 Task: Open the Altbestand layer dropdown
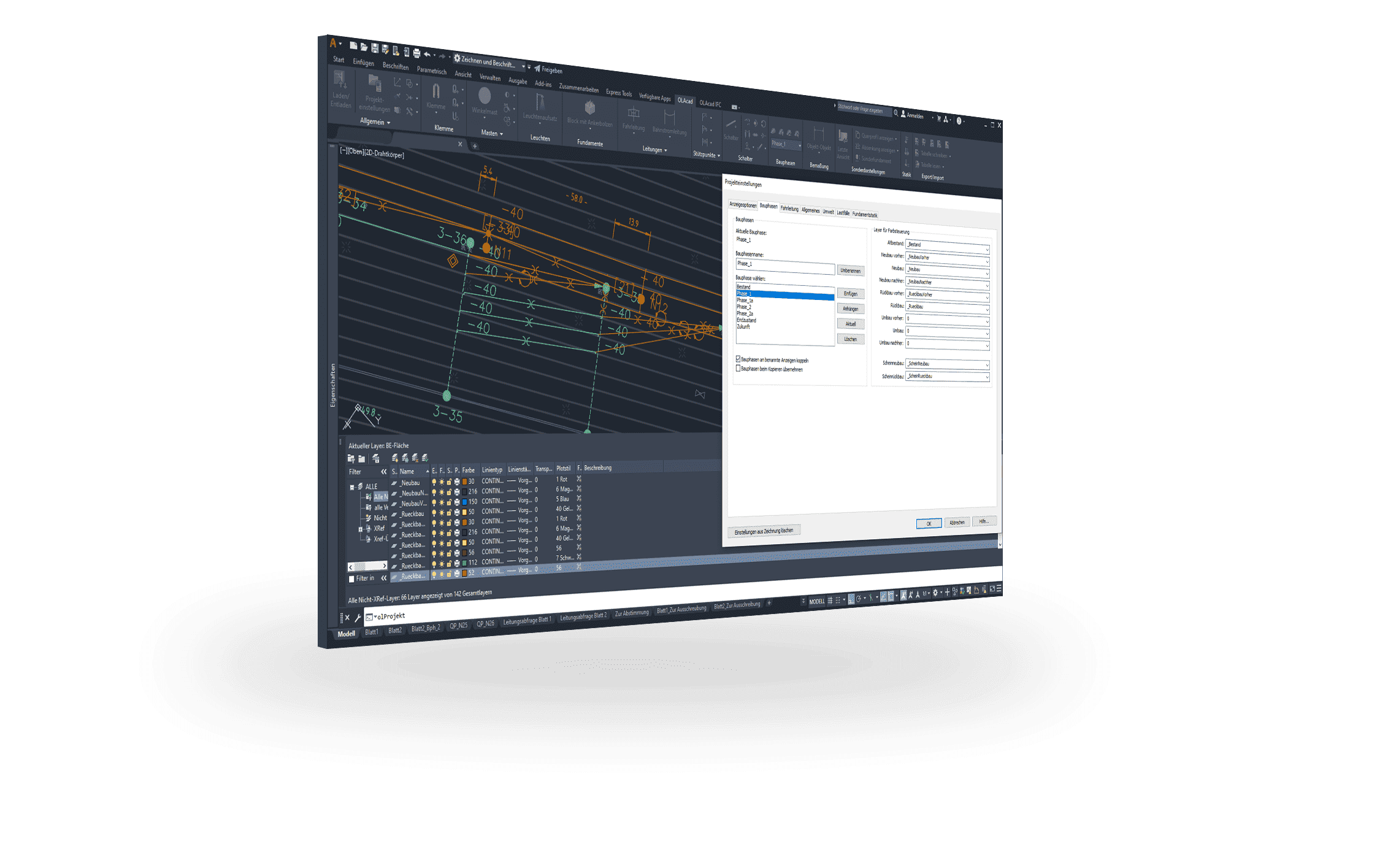(x=986, y=250)
